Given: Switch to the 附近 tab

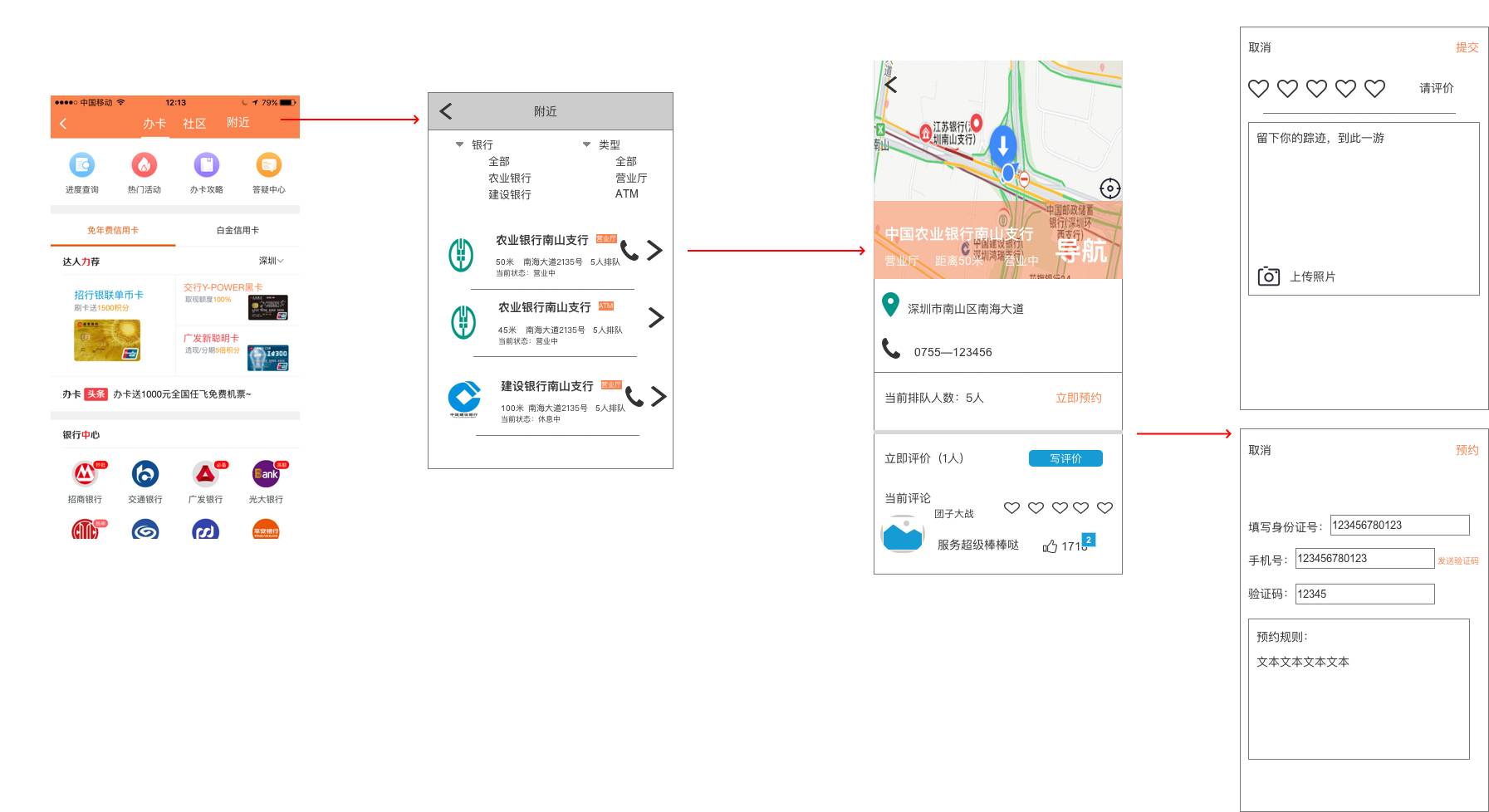Looking at the screenshot, I should 238,123.
